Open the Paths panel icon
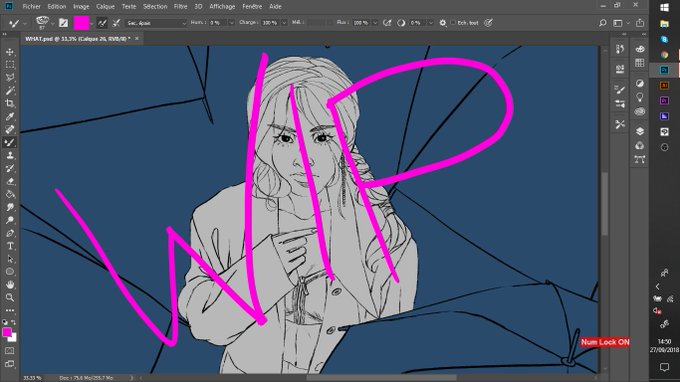 coord(640,159)
